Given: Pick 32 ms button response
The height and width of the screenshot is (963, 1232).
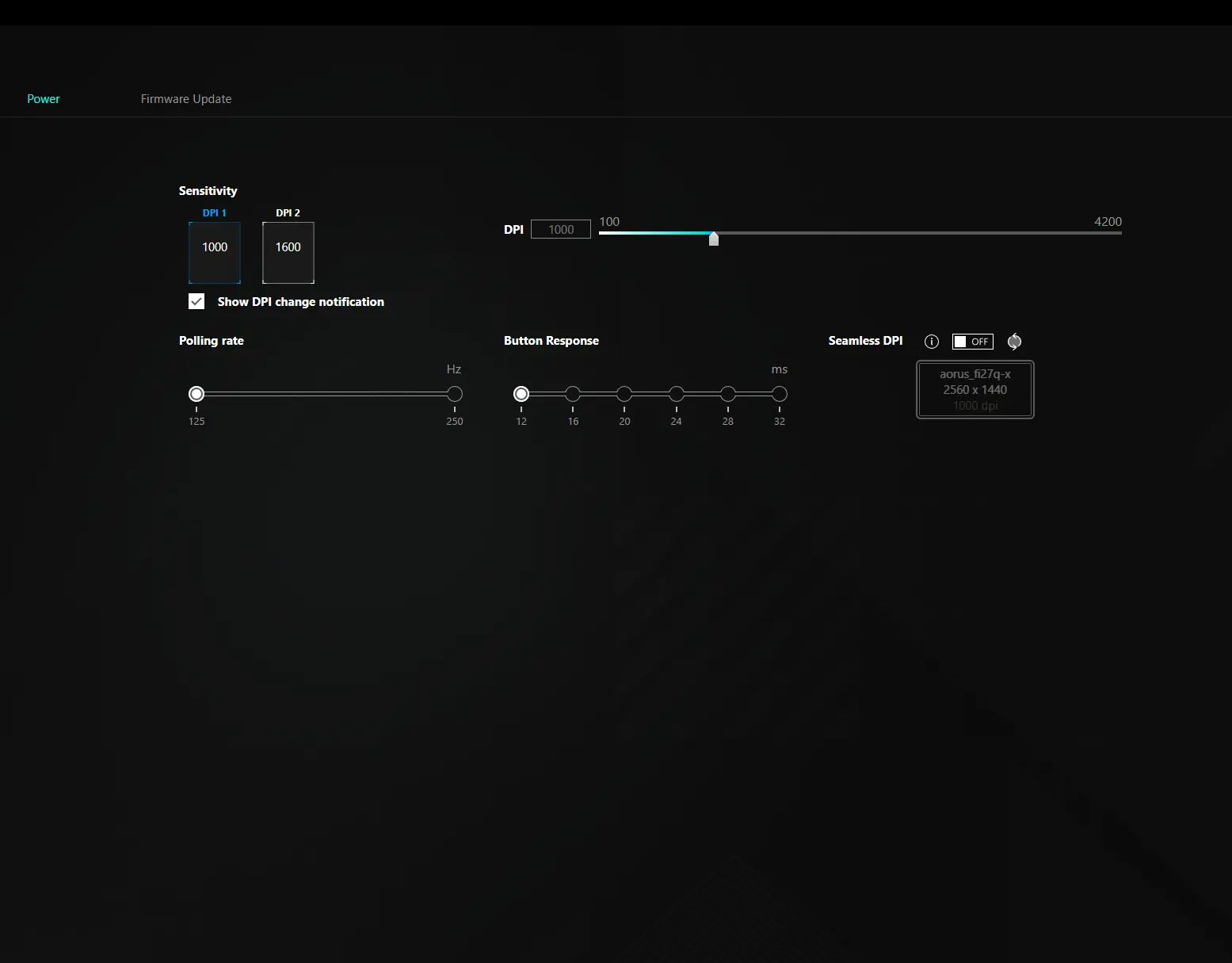Looking at the screenshot, I should point(780,394).
